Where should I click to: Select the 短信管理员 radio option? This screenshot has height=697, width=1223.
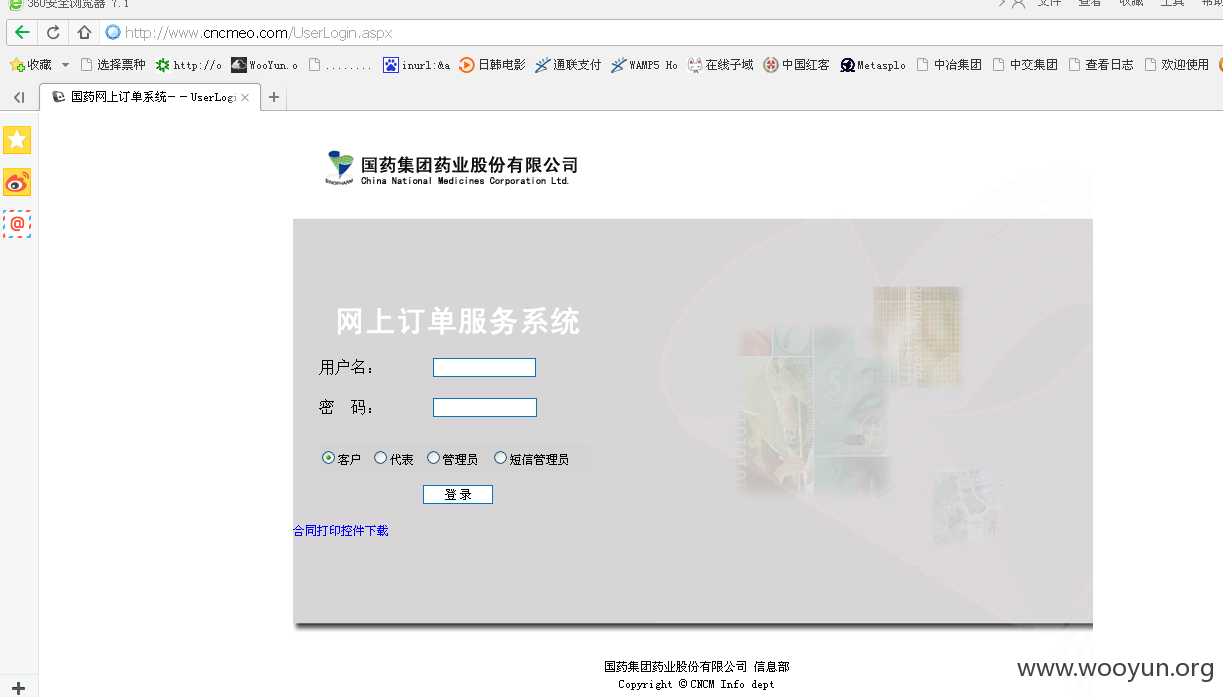click(500, 458)
